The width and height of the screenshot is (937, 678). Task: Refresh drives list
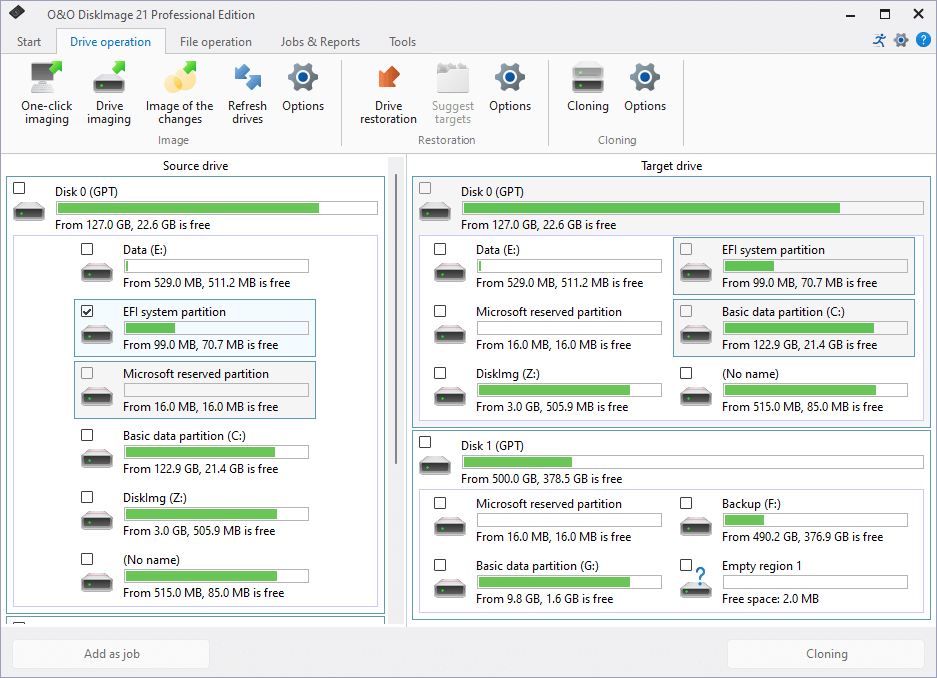(x=247, y=94)
